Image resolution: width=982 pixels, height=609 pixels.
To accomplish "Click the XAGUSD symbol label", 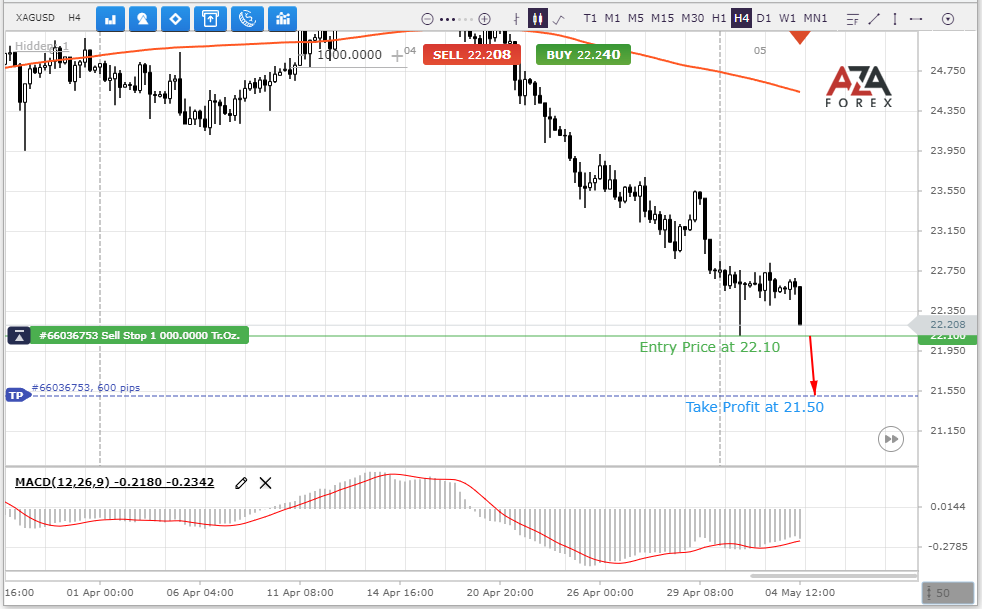I will point(35,18).
